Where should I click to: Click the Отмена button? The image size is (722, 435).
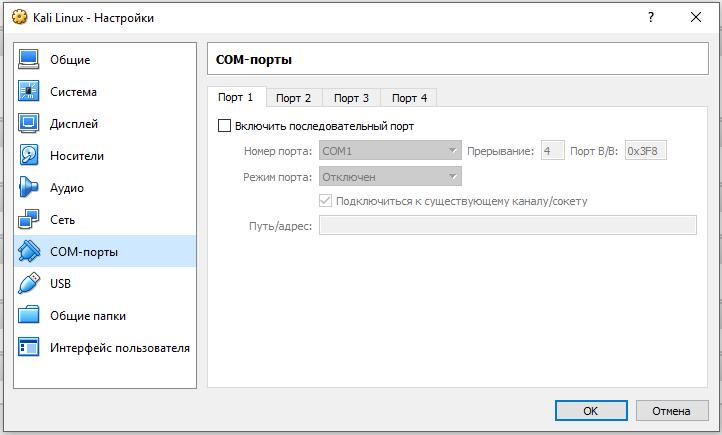(672, 411)
